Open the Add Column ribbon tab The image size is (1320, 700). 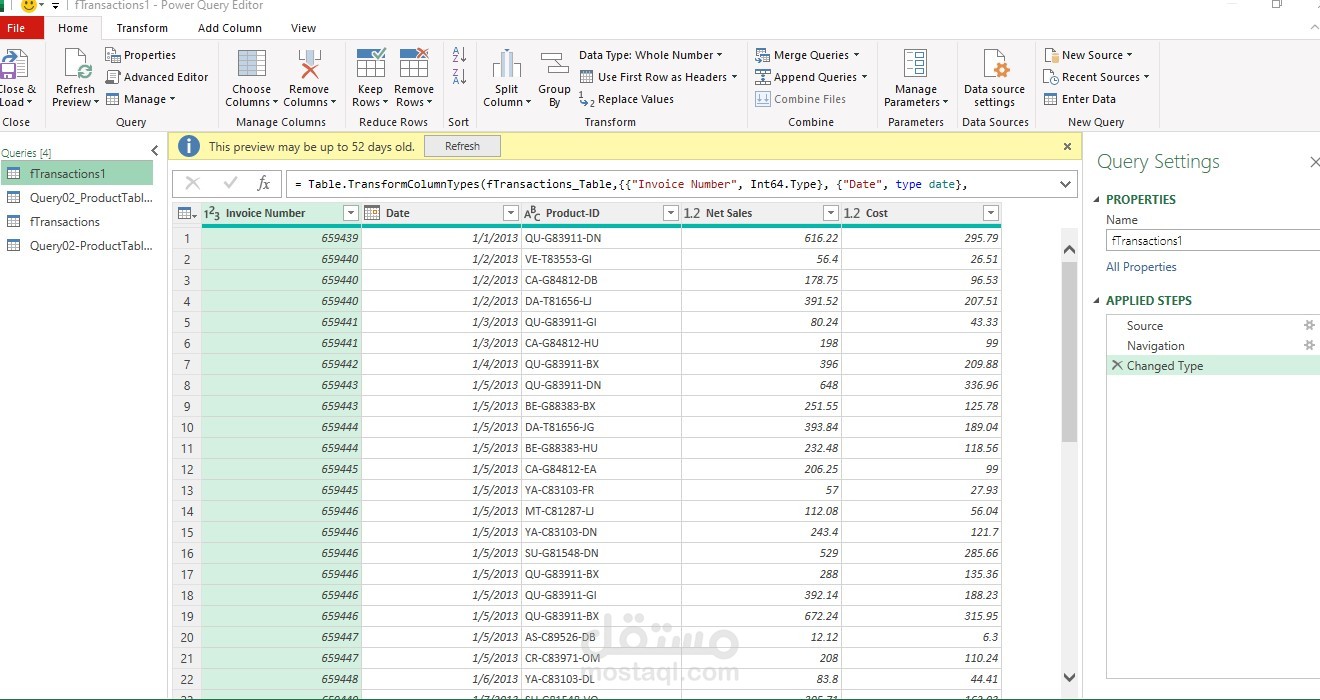(x=230, y=28)
